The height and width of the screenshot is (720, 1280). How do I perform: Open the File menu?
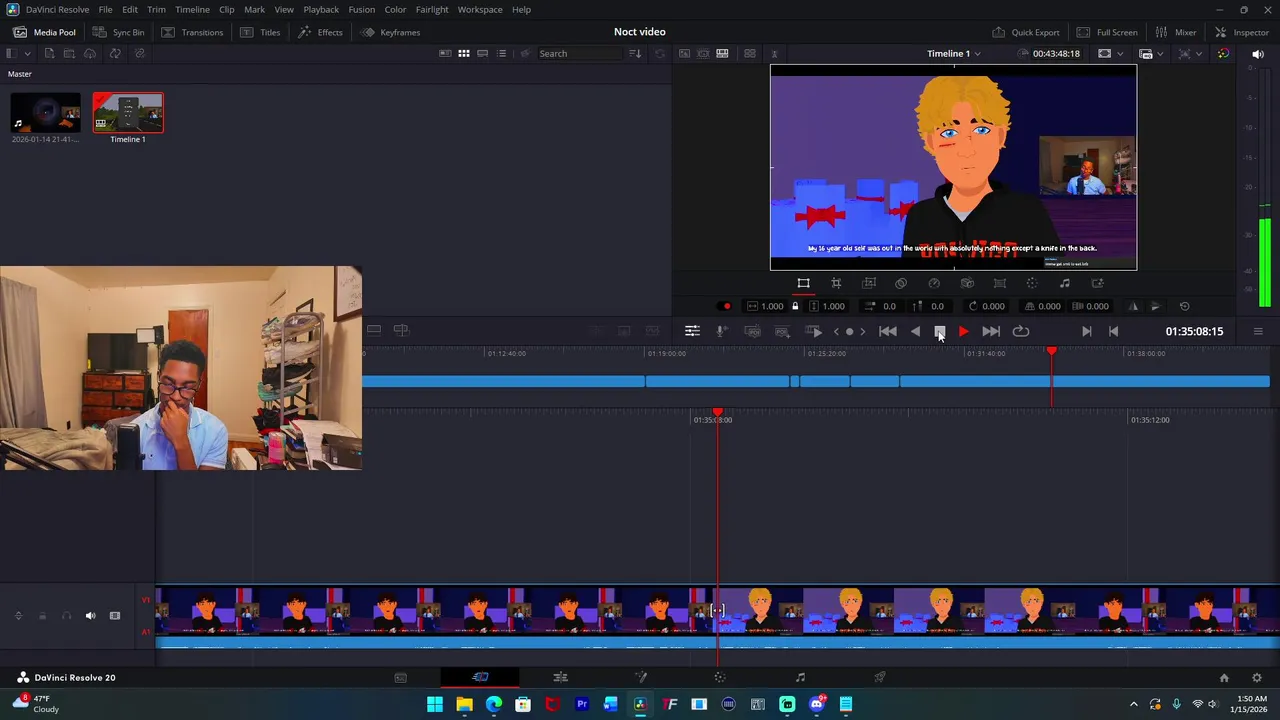105,9
